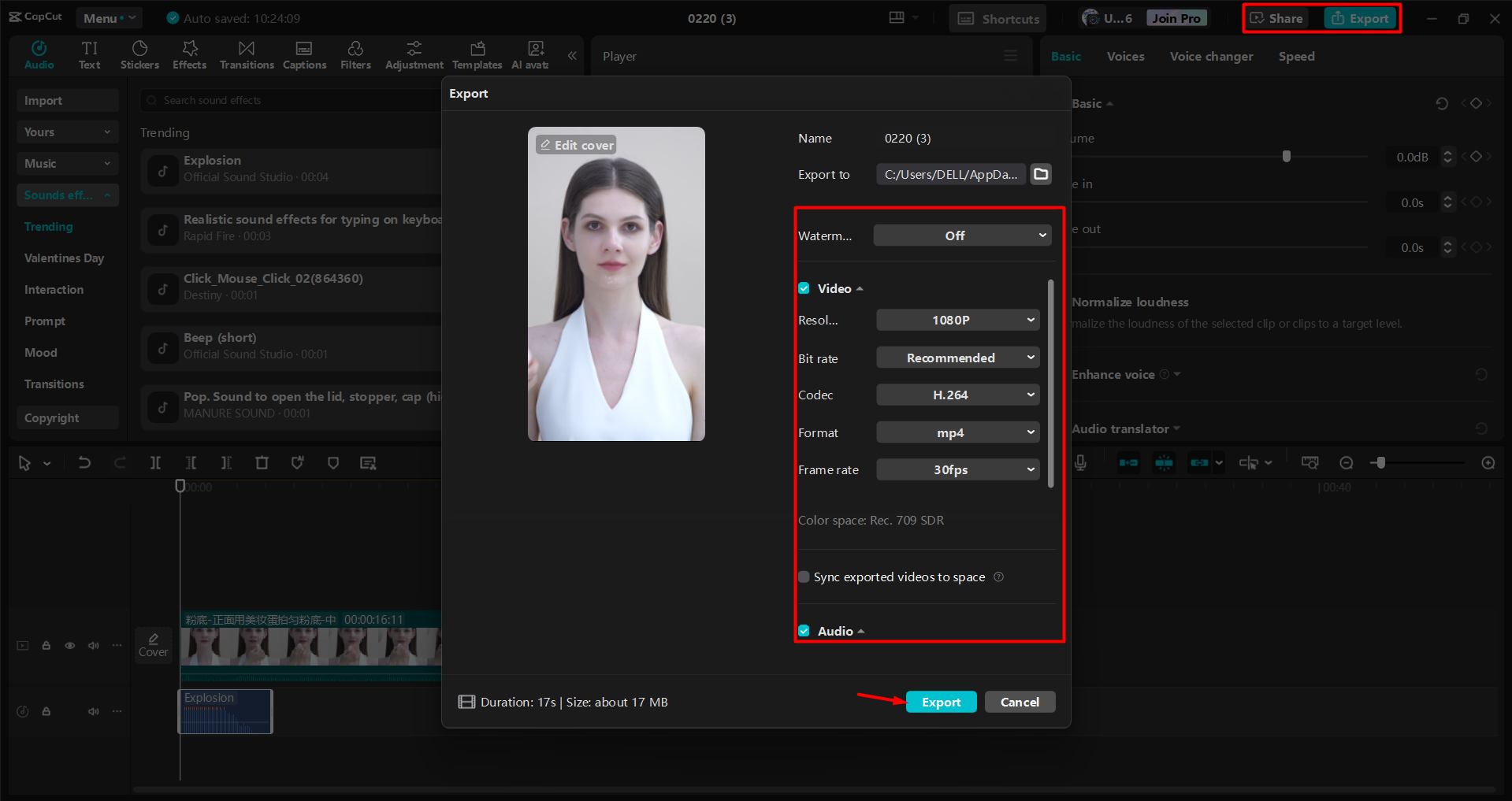Click the delete trash icon in timeline toolbar
Screen dimensions: 1512x801
[262, 463]
